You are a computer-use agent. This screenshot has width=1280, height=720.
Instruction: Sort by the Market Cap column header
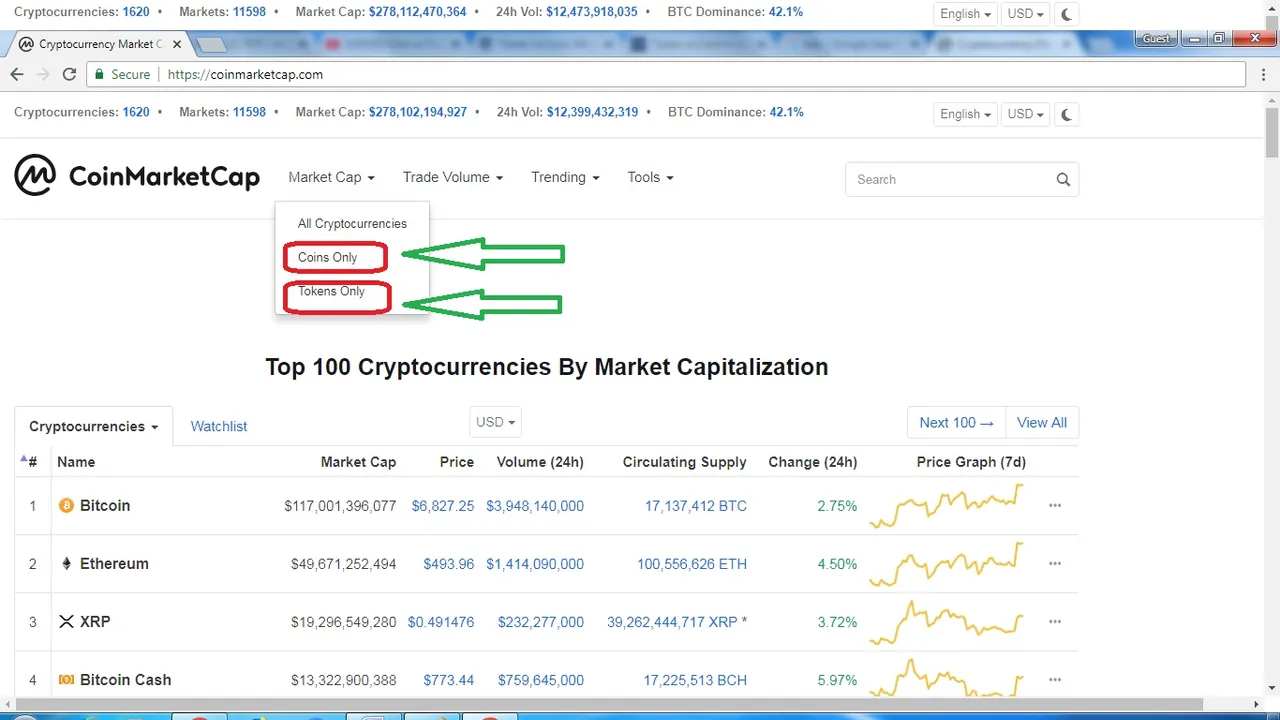coord(358,462)
